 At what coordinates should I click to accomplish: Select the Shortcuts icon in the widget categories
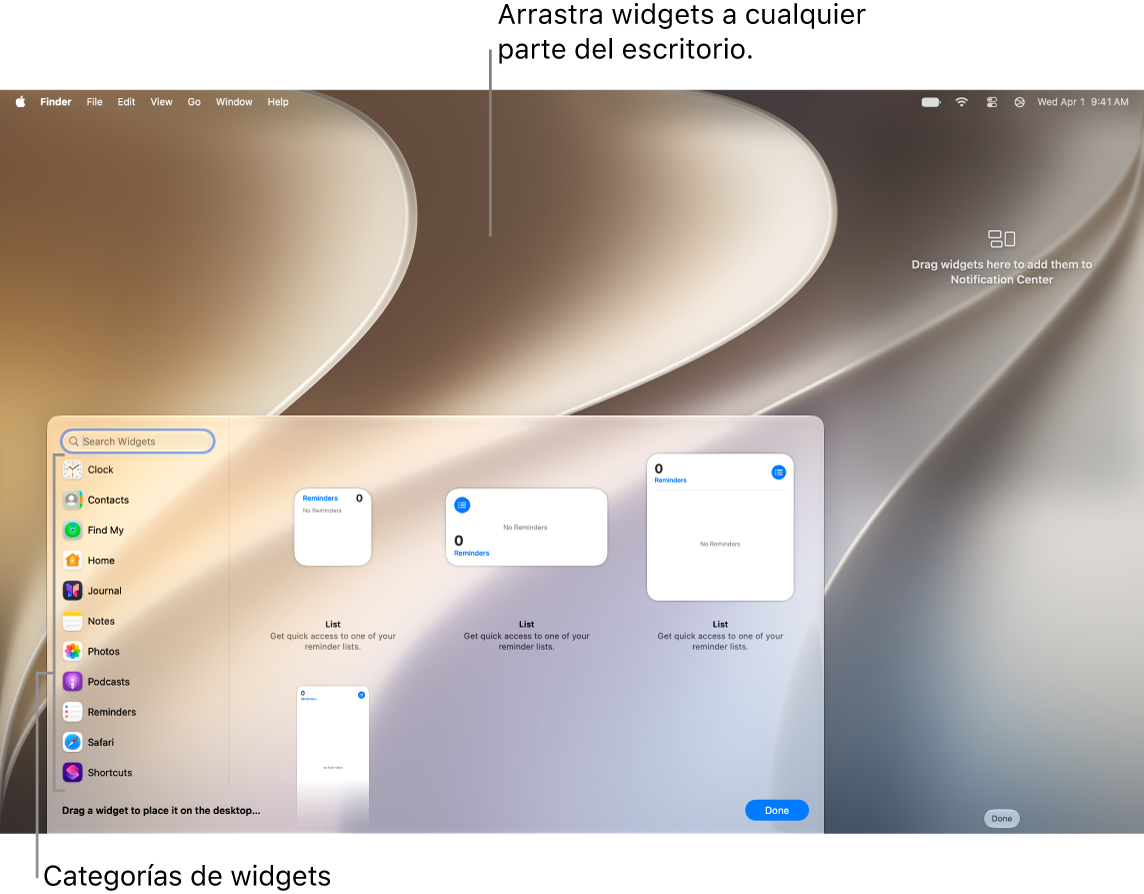[x=72, y=773]
